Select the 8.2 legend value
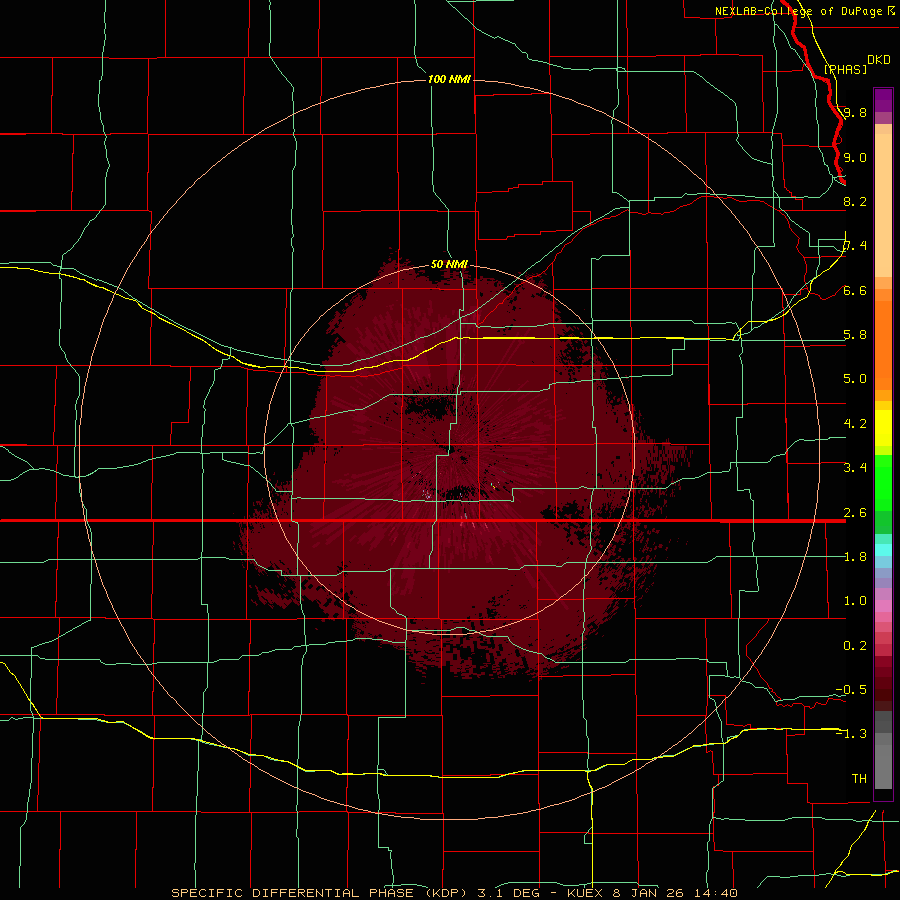This screenshot has width=900, height=900. point(855,201)
